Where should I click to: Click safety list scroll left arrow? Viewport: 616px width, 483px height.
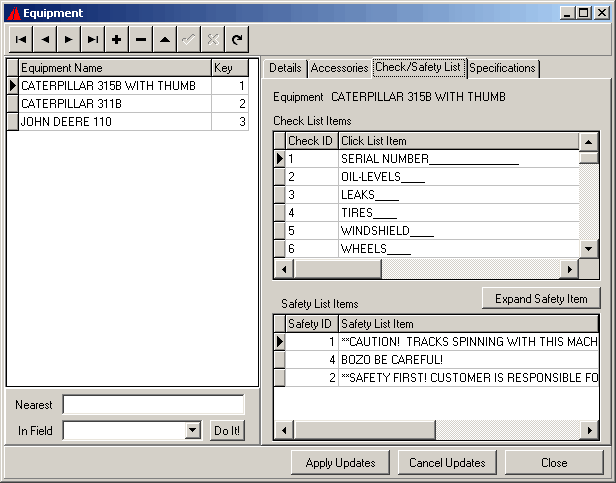(284, 430)
